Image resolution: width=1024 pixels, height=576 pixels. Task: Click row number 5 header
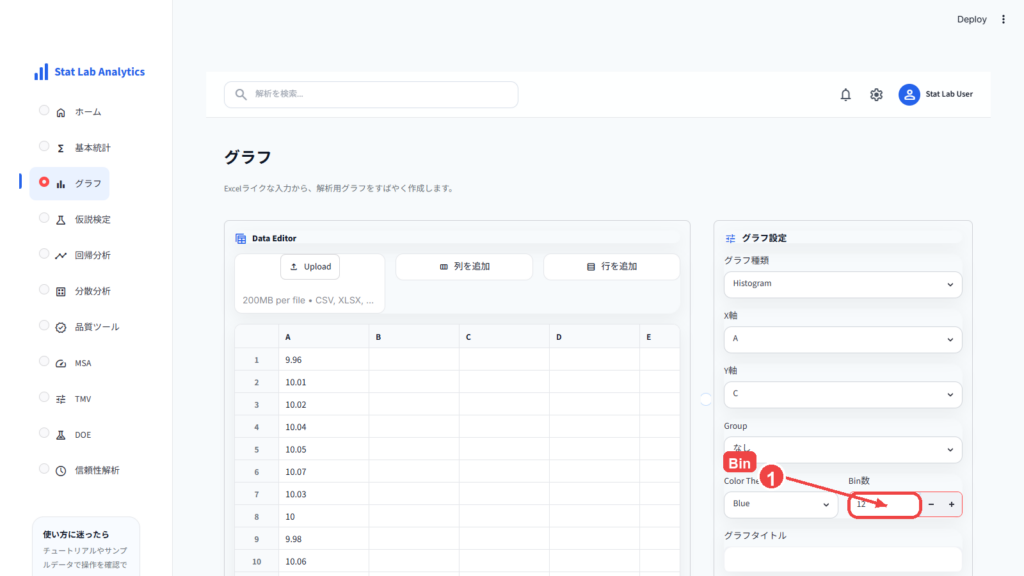257,449
